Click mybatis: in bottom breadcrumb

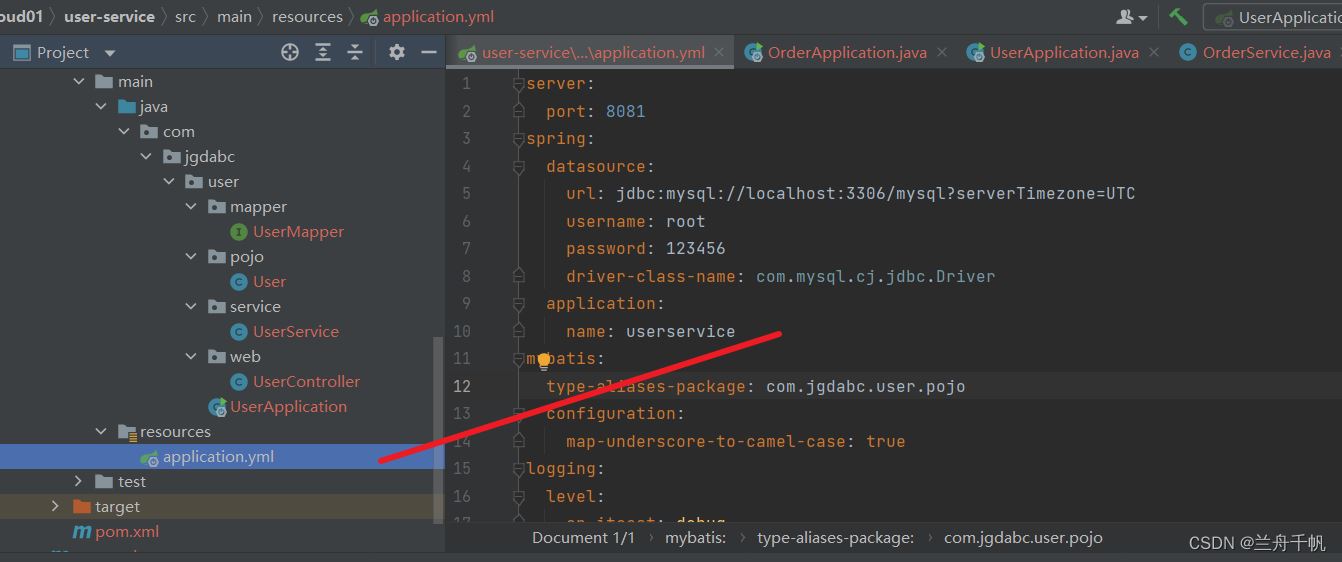point(696,538)
